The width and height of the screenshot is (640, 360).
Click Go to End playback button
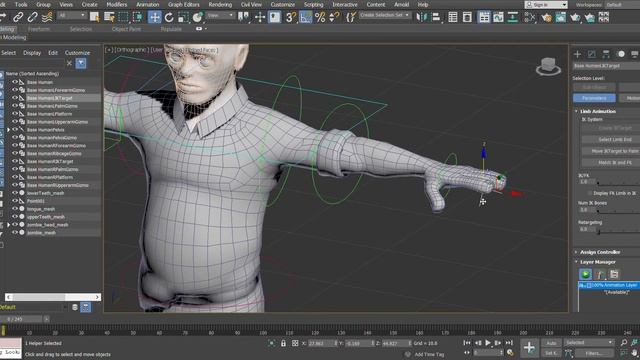click(509, 343)
